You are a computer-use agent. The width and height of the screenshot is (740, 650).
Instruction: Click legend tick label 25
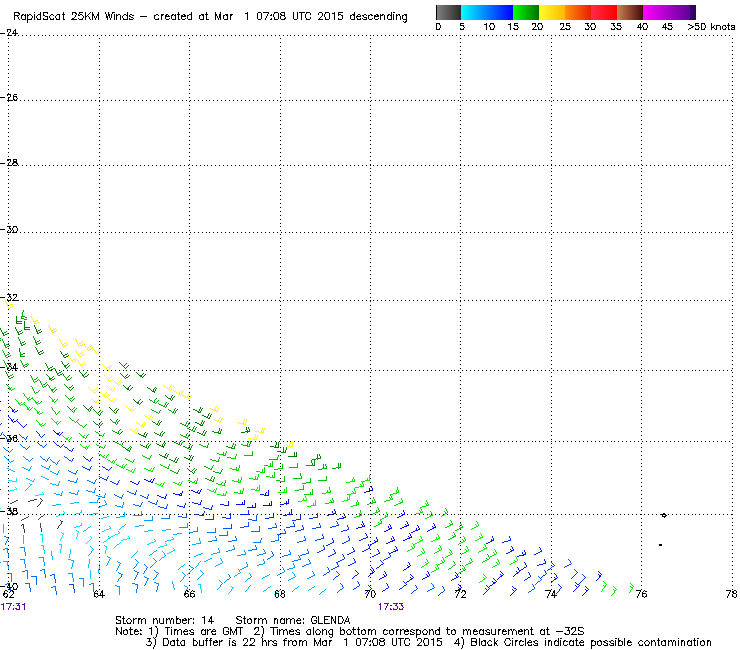point(565,27)
